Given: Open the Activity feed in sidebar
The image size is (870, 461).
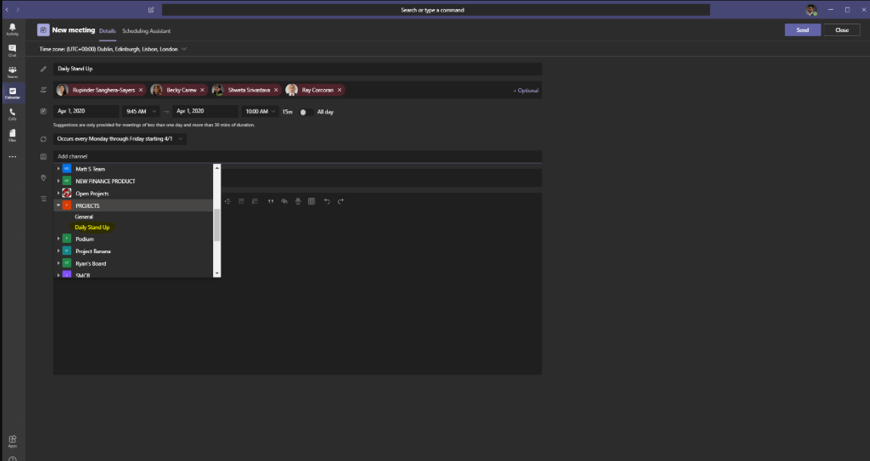Looking at the screenshot, I should [x=12, y=29].
